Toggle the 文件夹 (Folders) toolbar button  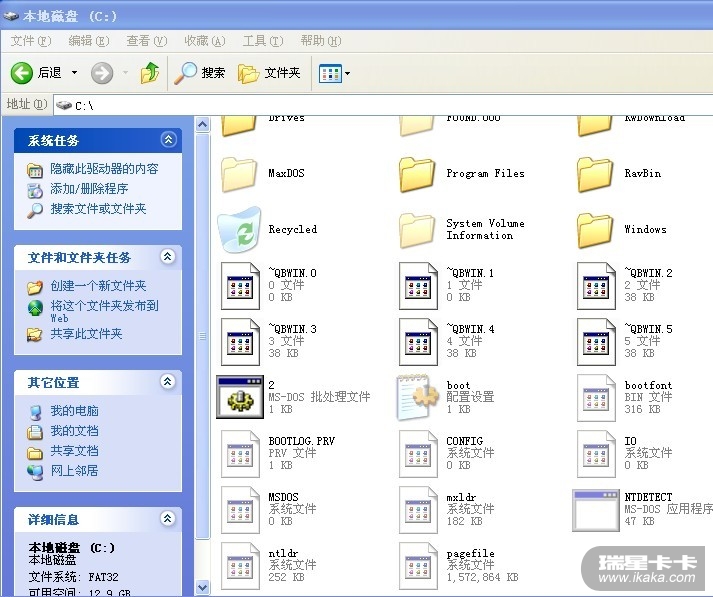pyautogui.click(x=269, y=73)
